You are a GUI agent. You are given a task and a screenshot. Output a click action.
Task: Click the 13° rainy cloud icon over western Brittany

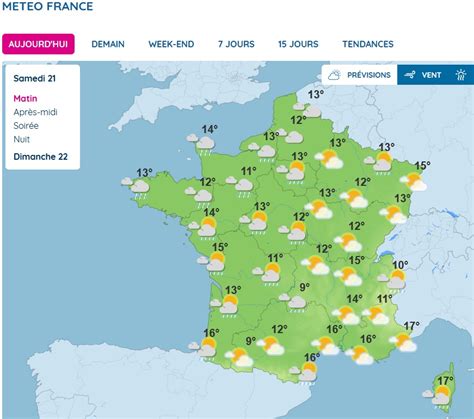pyautogui.click(x=136, y=188)
